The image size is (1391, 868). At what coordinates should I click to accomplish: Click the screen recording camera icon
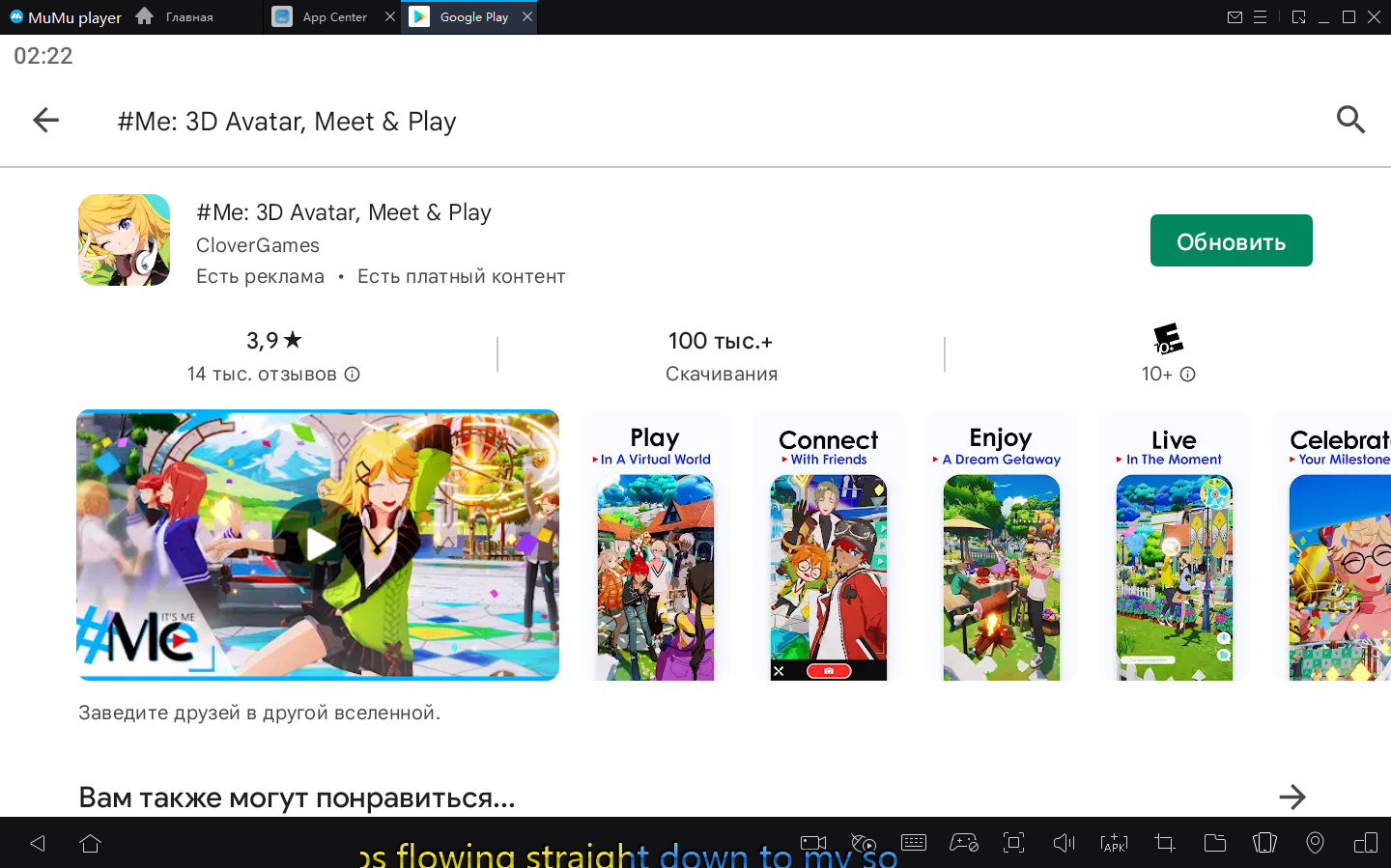[813, 843]
